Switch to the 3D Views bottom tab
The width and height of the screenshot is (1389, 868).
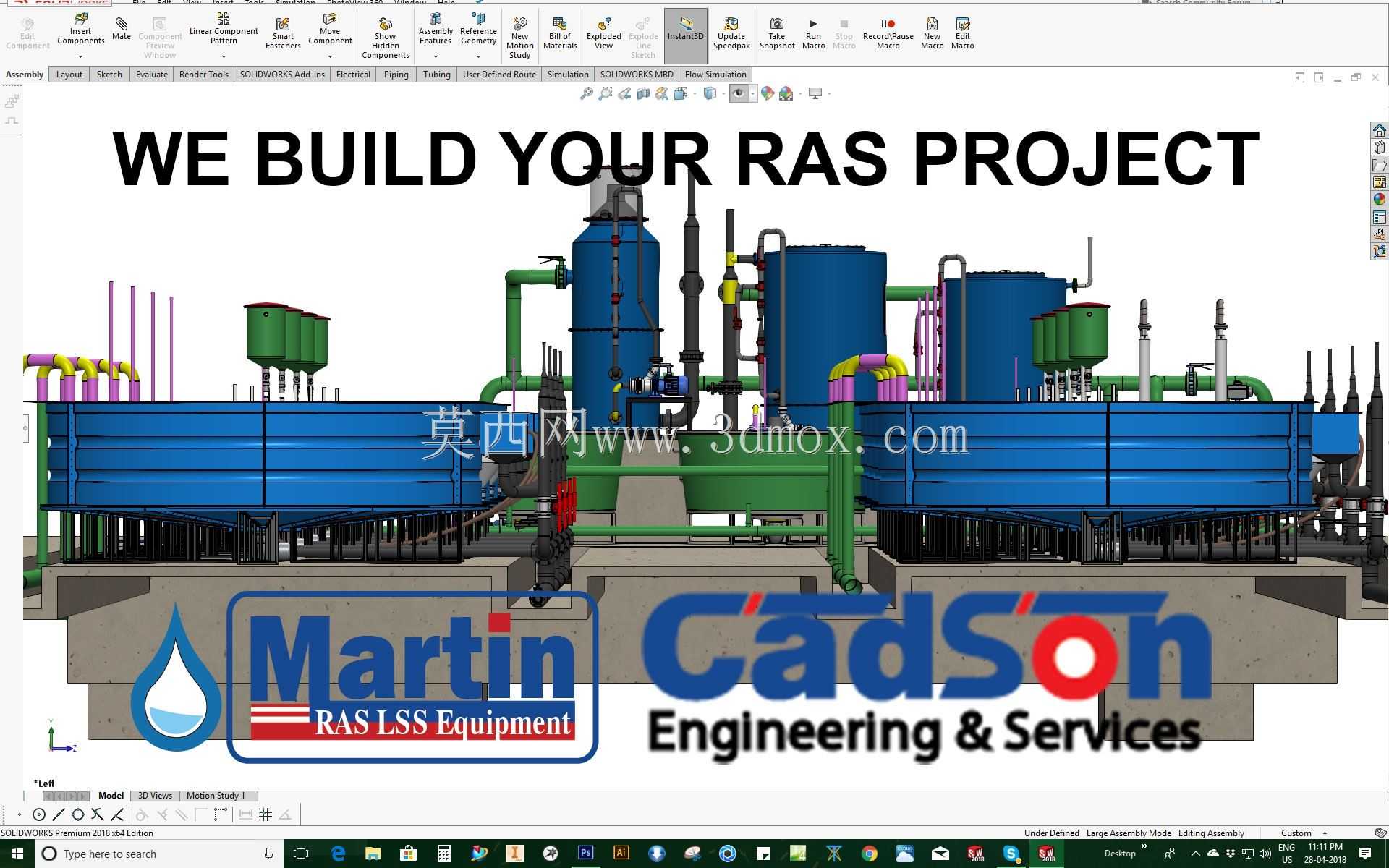155,796
